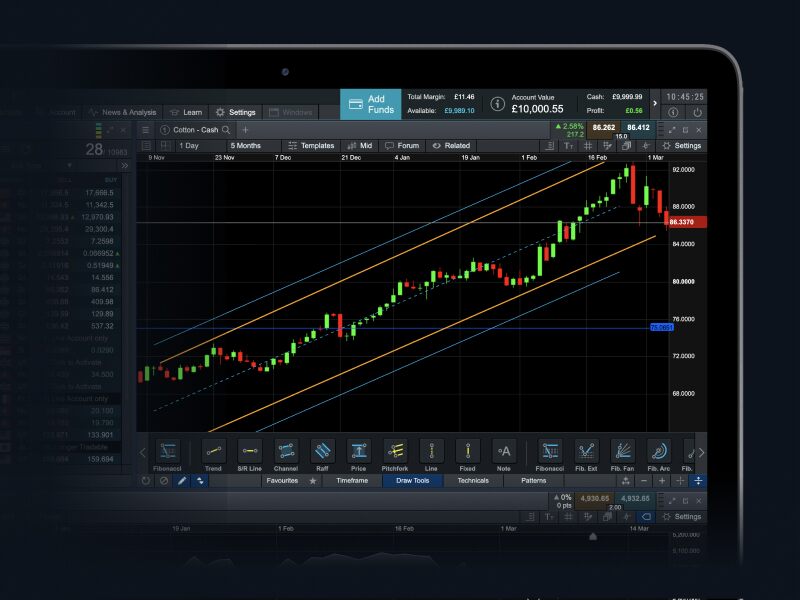Image resolution: width=800 pixels, height=600 pixels.
Task: Select the Fib. Arc drawing tool
Action: pyautogui.click(x=659, y=455)
